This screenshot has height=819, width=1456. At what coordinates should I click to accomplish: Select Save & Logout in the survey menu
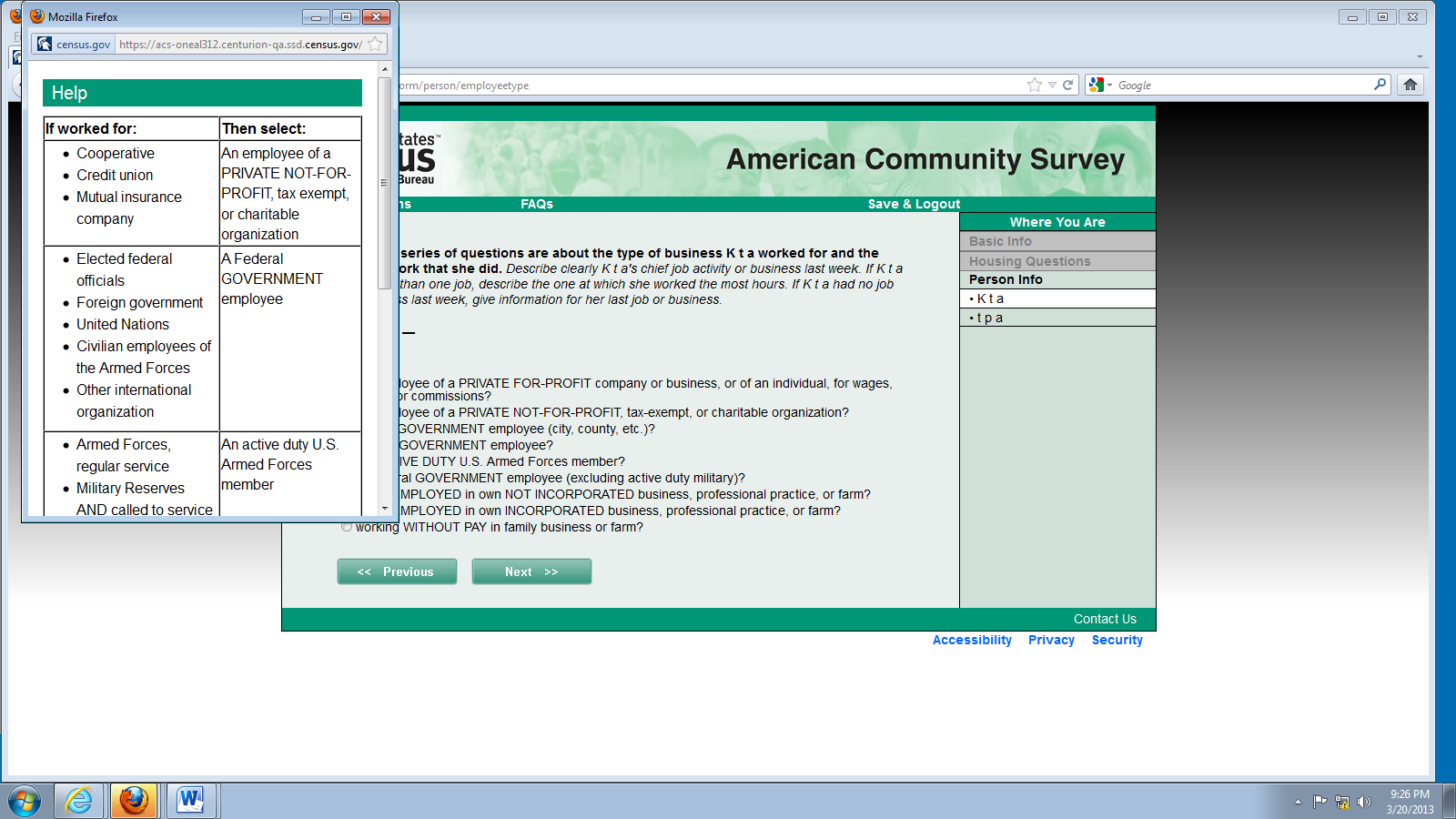tap(914, 204)
